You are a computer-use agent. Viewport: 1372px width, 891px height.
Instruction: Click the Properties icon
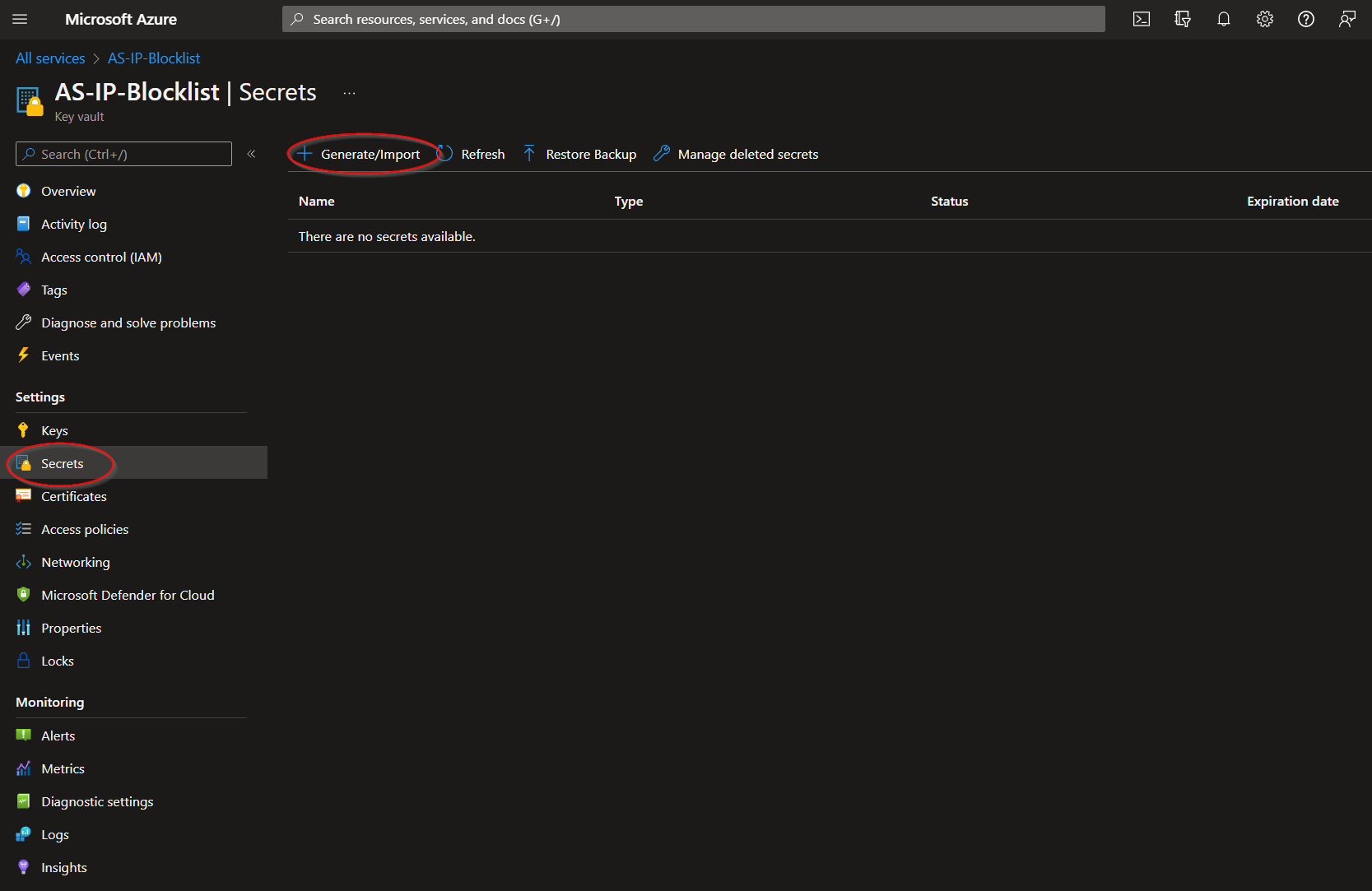tap(24, 628)
